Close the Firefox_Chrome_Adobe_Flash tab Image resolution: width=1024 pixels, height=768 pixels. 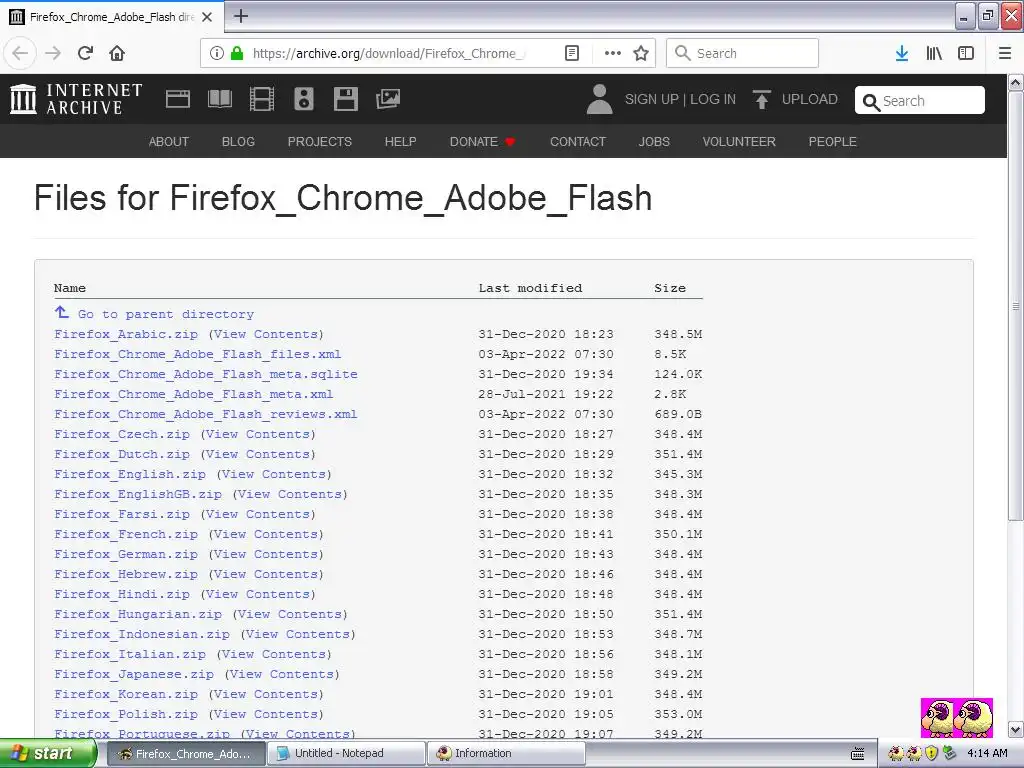pos(207,17)
